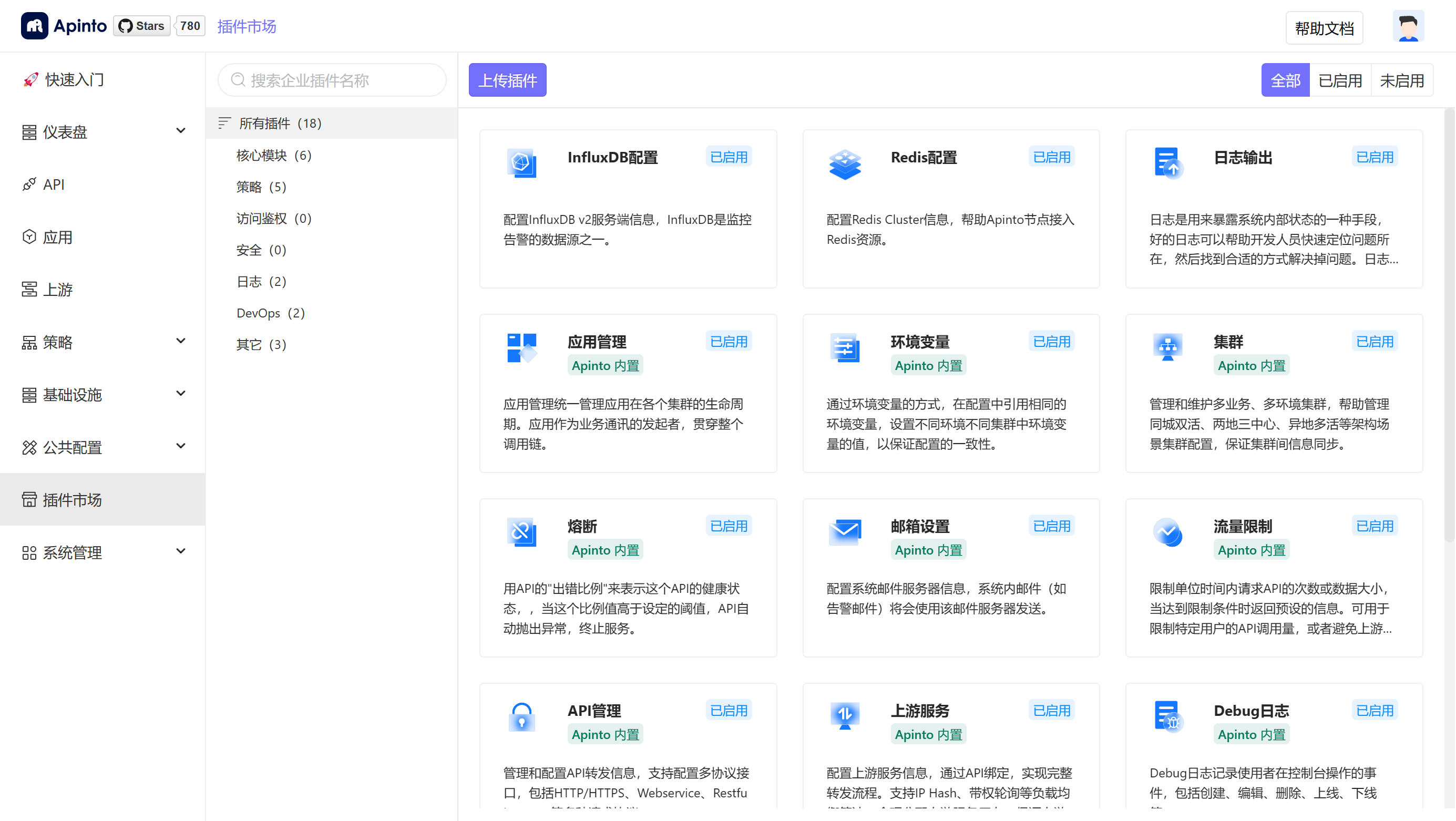
Task: Switch to the 已启用 filter tab
Action: pyautogui.click(x=1340, y=80)
